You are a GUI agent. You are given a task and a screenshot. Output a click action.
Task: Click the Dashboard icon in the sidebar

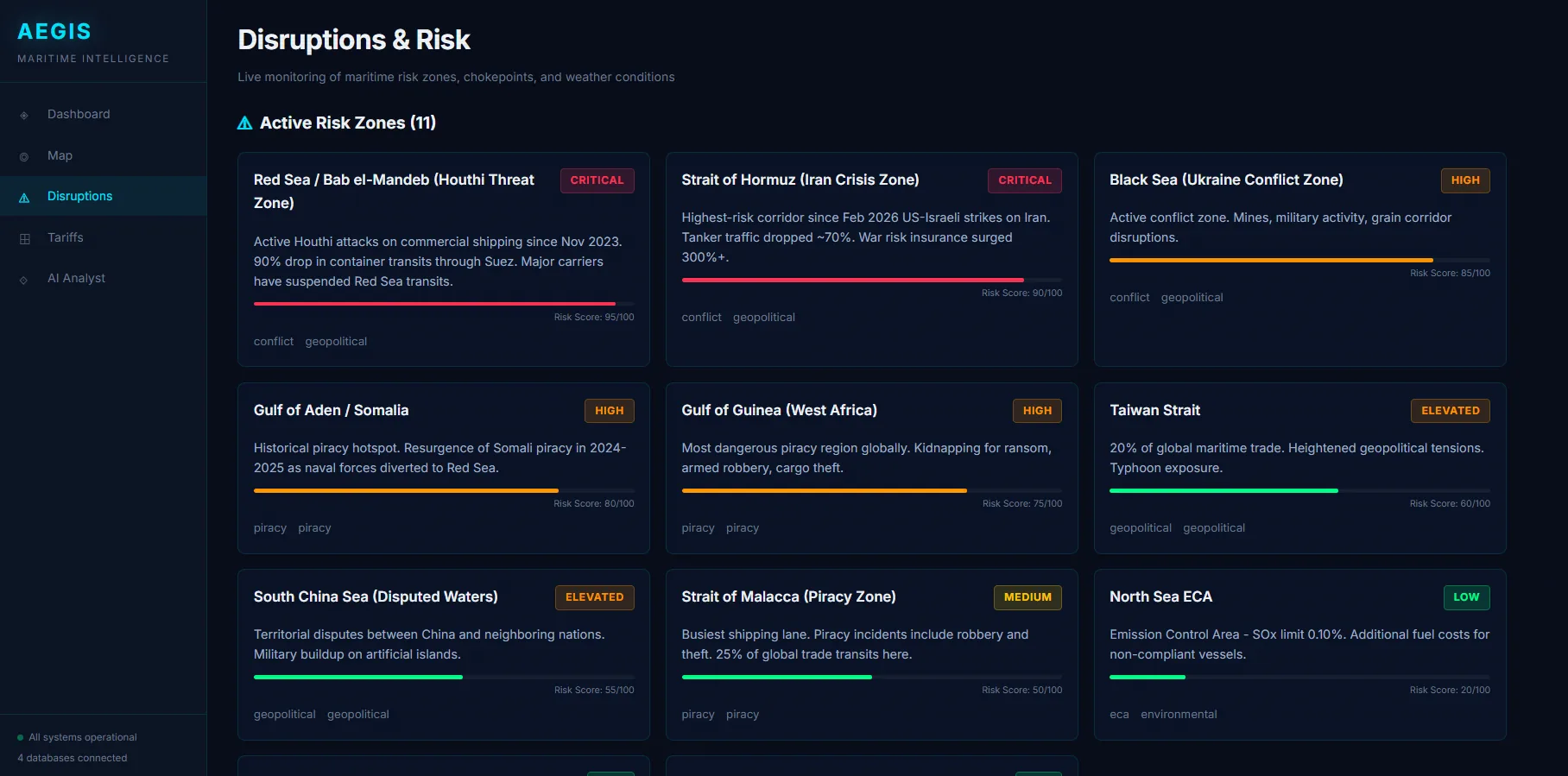click(24, 115)
